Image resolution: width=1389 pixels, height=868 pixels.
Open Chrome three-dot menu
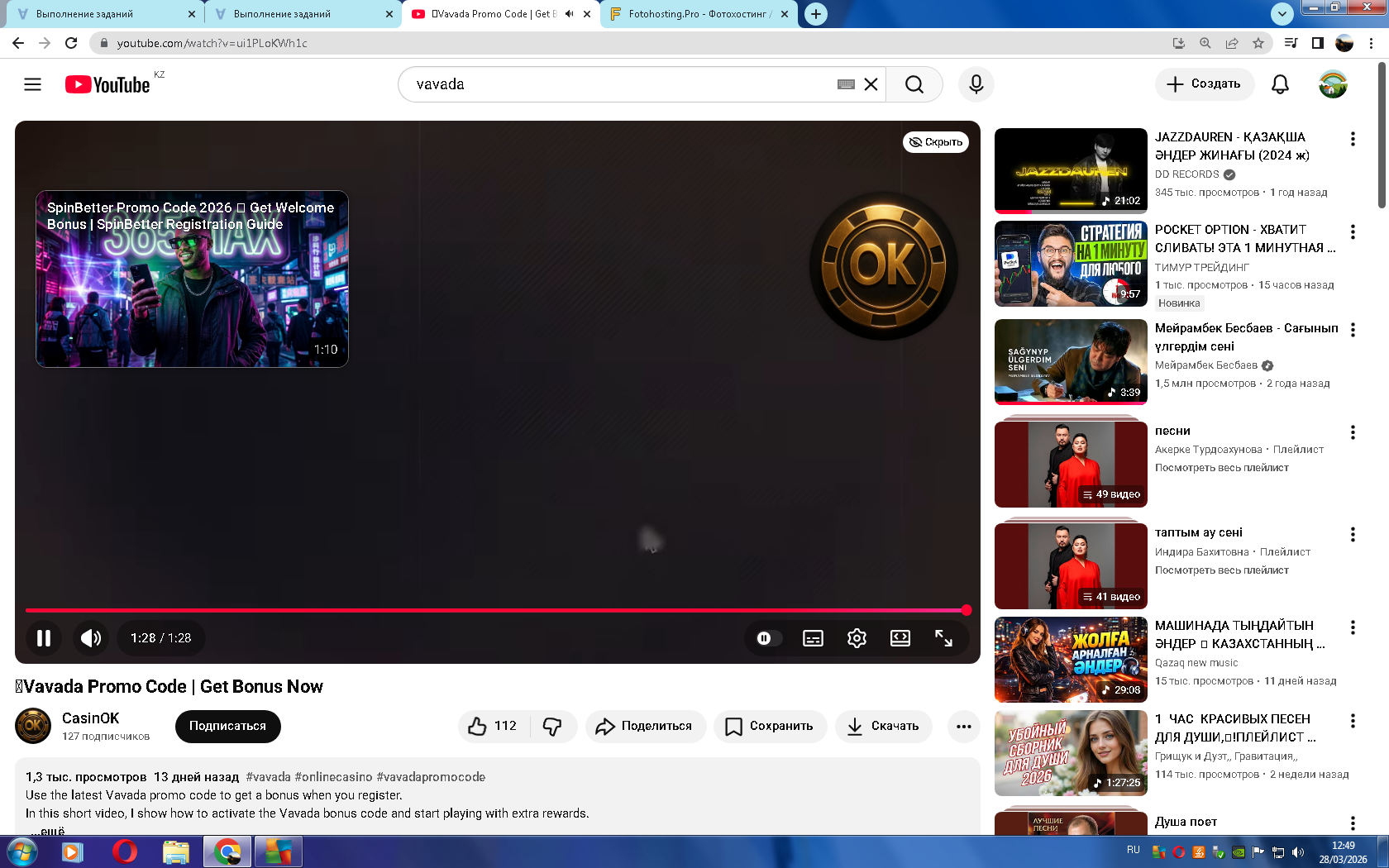[1372, 43]
